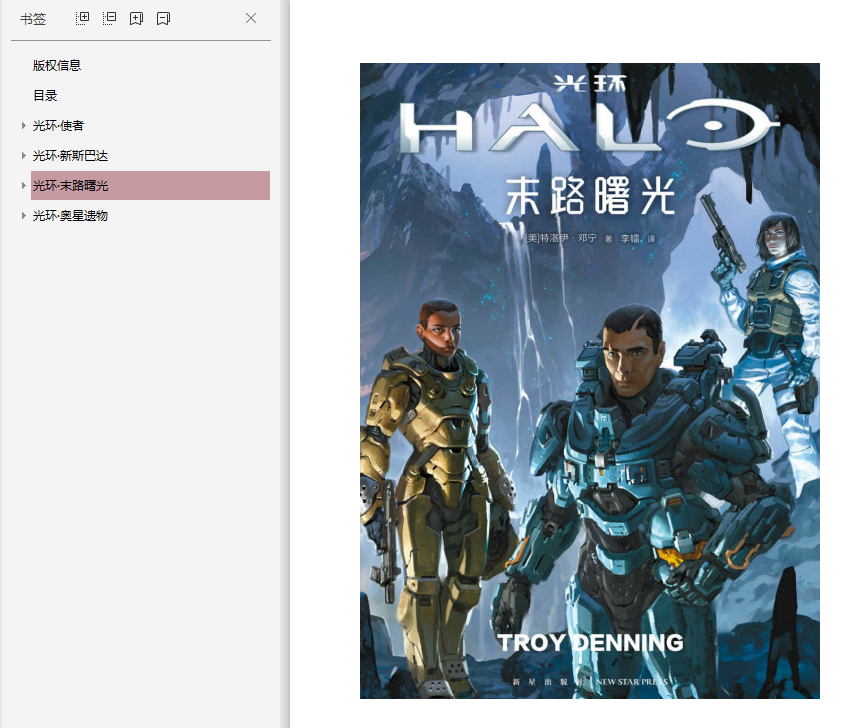Expand the 光环·使者 bookmark tree arrow
This screenshot has height=728, width=849.
tap(23, 126)
